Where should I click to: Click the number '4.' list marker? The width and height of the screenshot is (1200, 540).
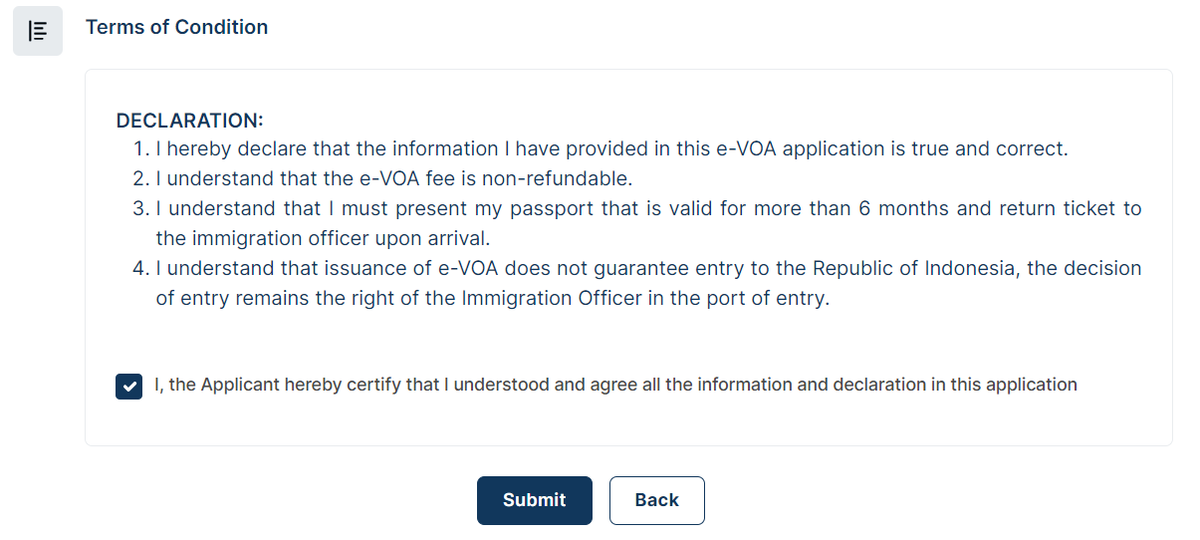click(140, 270)
